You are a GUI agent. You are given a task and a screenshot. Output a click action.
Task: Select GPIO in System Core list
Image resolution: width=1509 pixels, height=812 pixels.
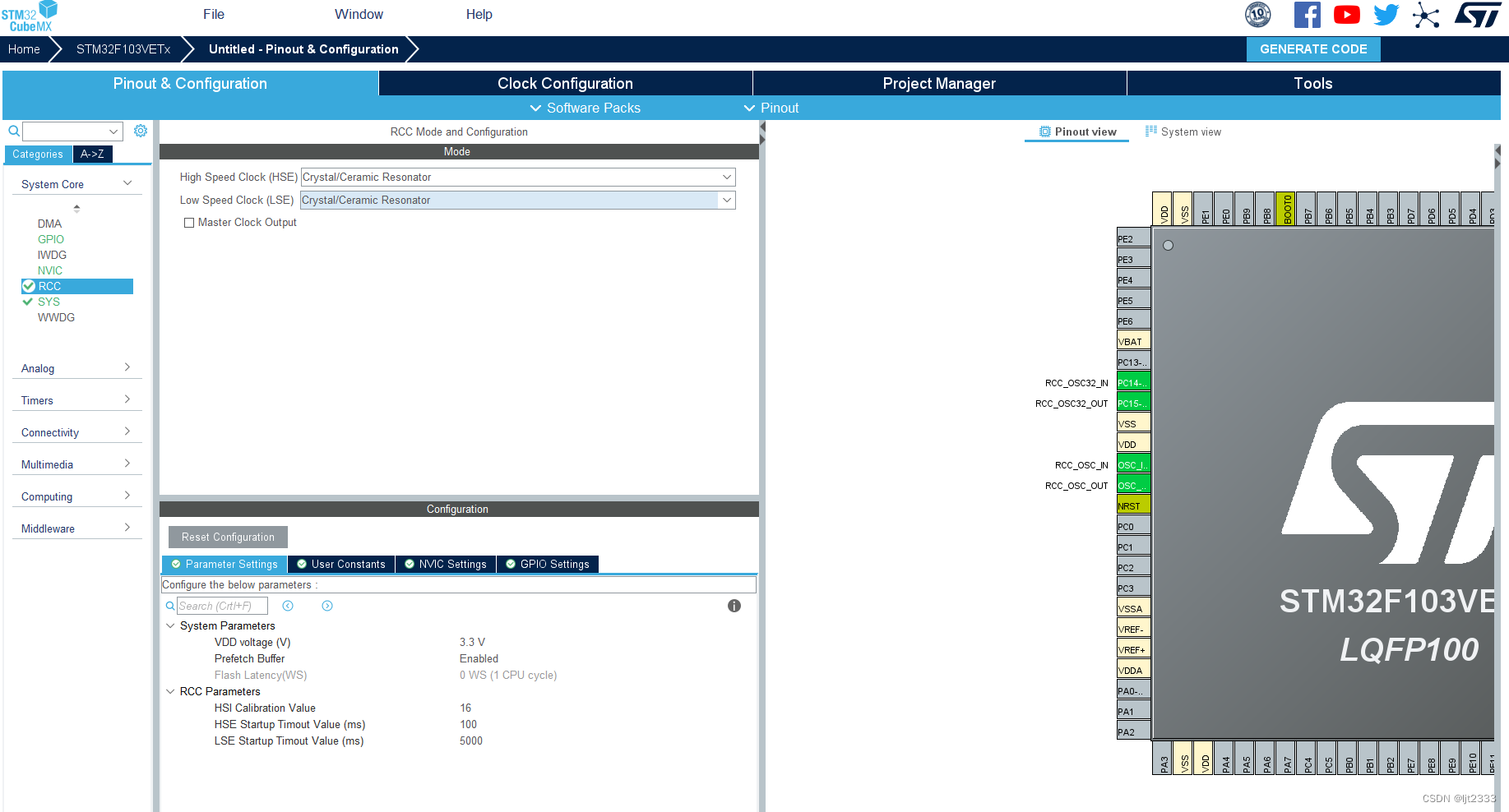click(x=50, y=239)
